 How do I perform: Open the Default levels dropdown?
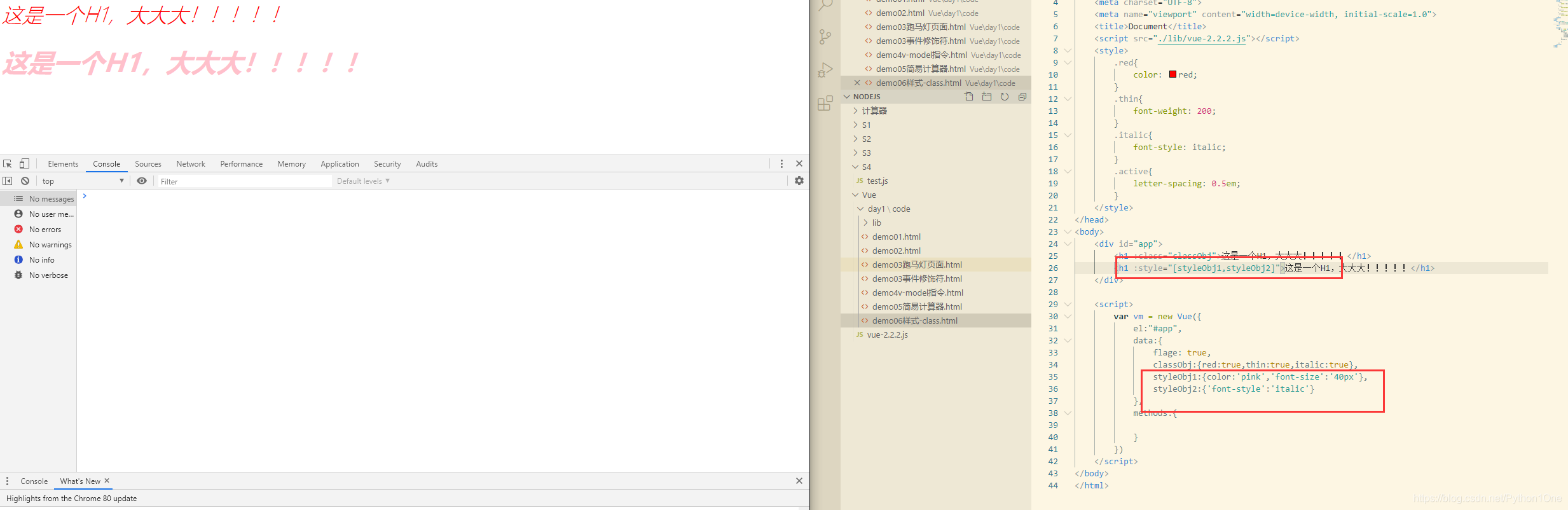[363, 181]
